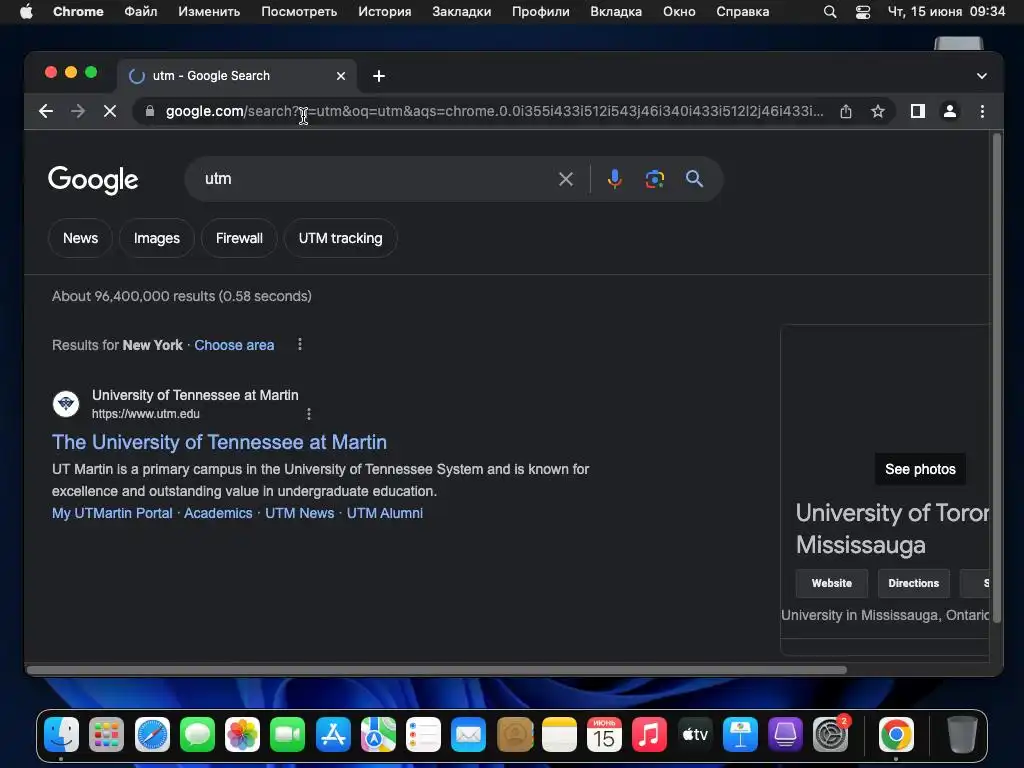
Task: Click the magnifier search button in Google
Action: [x=694, y=179]
